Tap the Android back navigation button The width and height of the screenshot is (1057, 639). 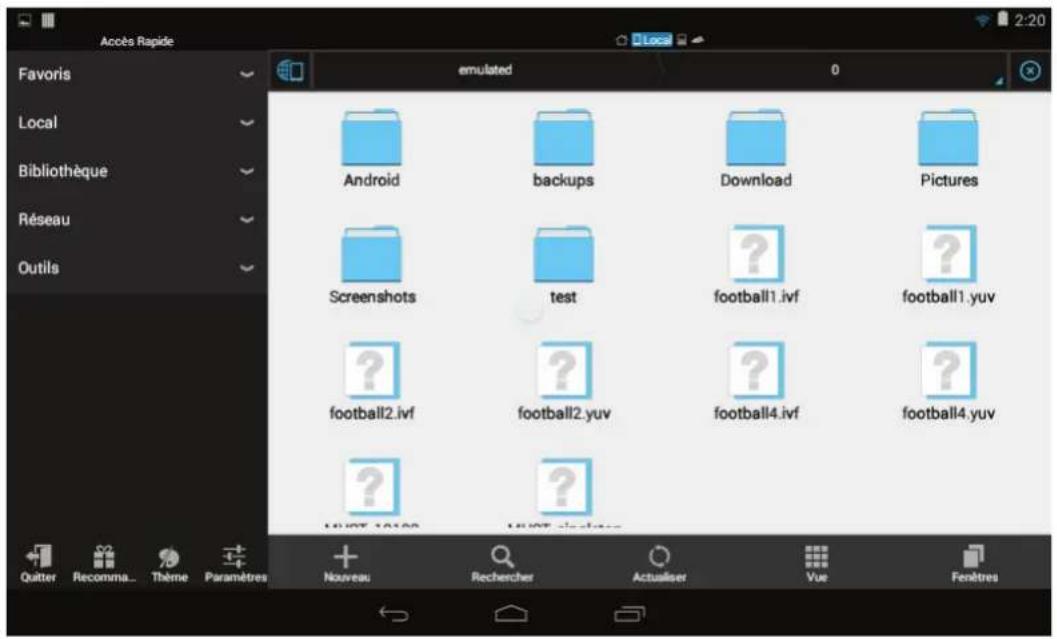[394, 613]
